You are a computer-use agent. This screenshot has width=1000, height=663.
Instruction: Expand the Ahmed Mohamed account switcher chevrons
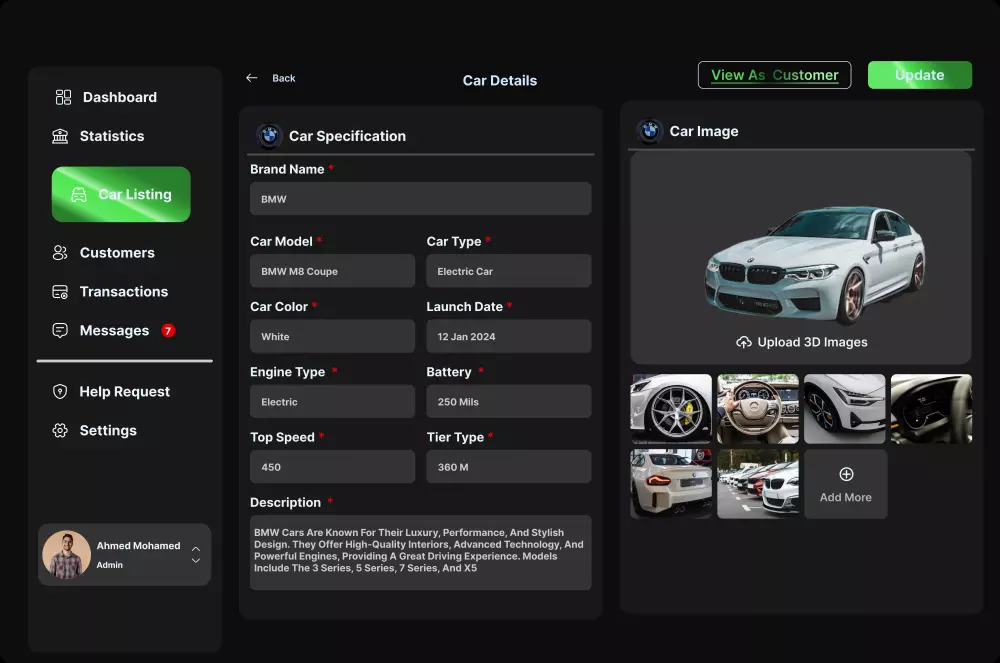(196, 555)
